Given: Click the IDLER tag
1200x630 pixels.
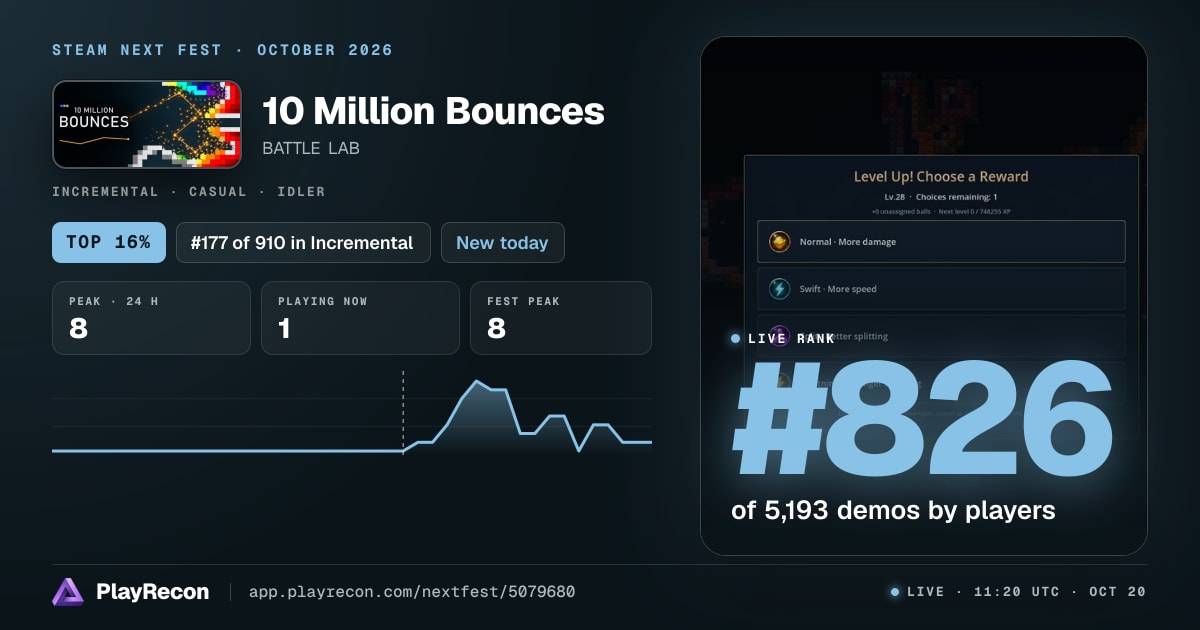Looking at the screenshot, I should coord(303,191).
